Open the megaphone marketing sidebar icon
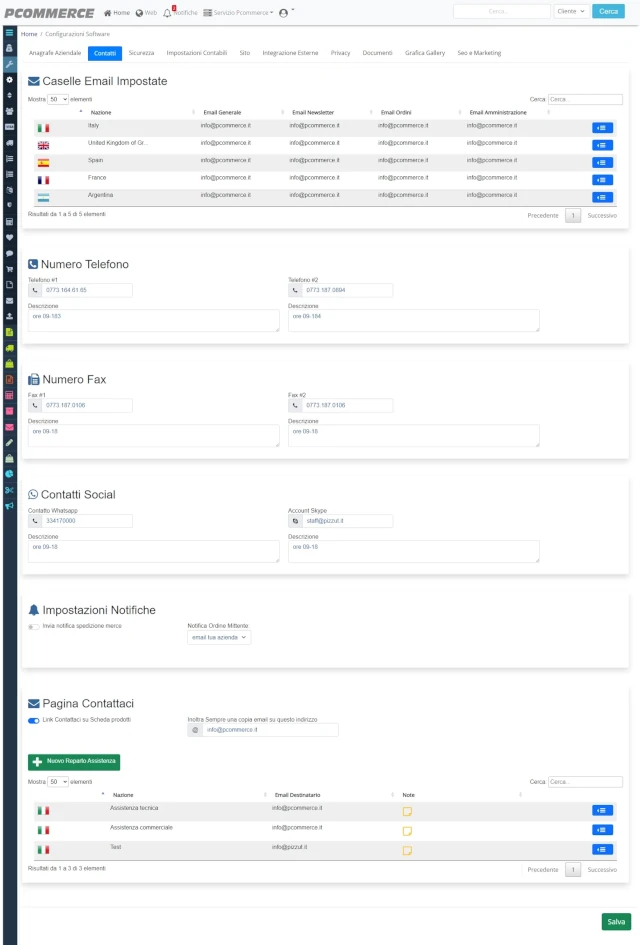Viewport: 640px width, 945px height. pos(9,506)
